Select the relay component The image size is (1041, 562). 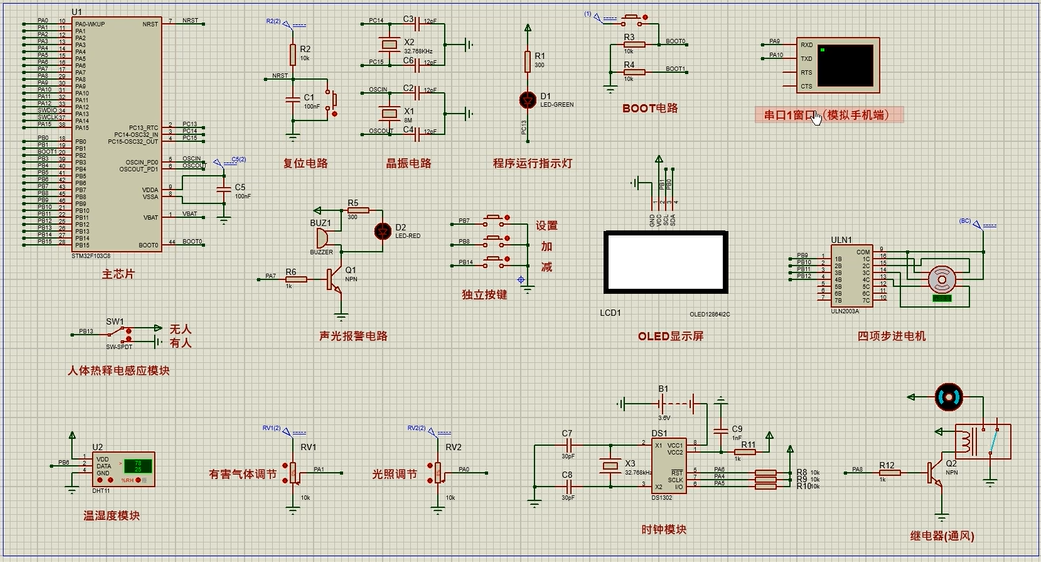tap(983, 441)
